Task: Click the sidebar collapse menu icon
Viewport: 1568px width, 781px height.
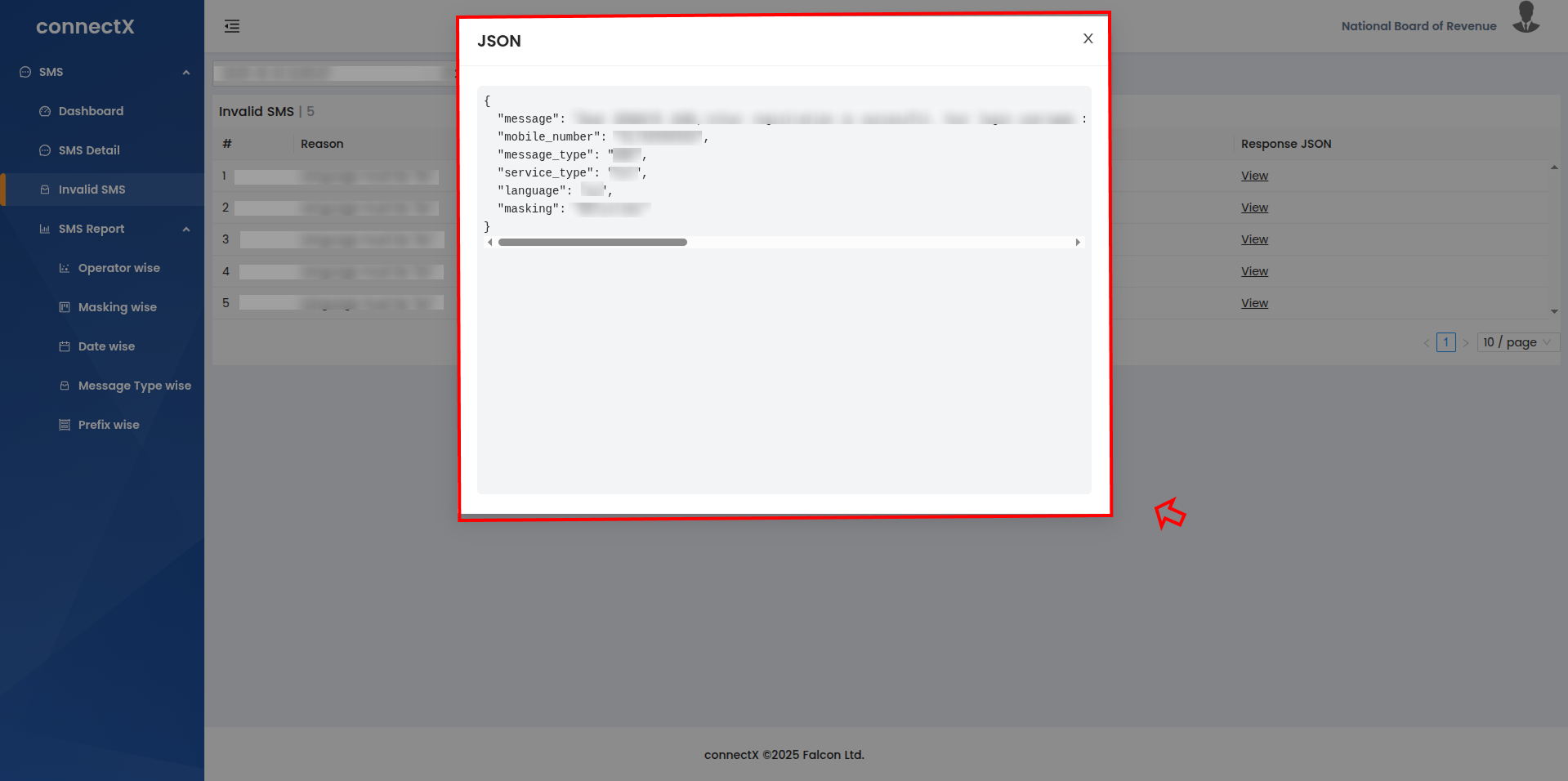Action: (x=232, y=26)
